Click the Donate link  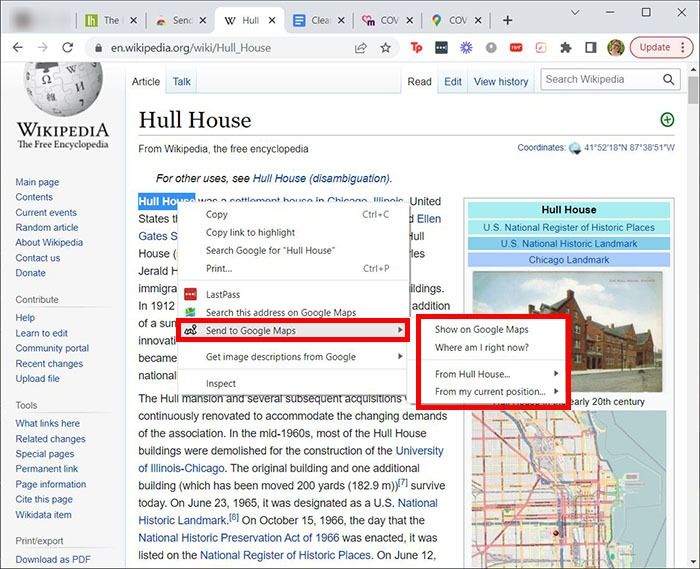point(30,273)
